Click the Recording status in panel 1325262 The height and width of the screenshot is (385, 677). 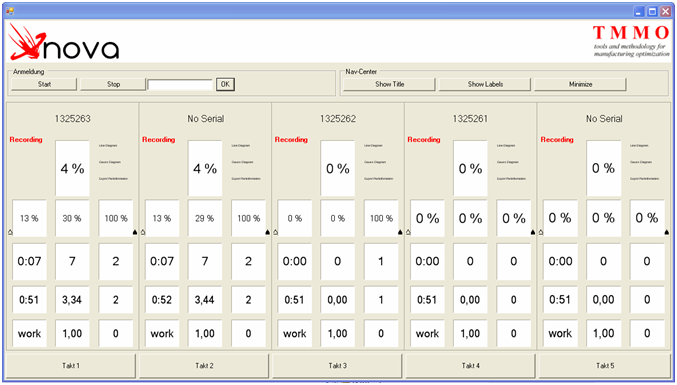291,139
